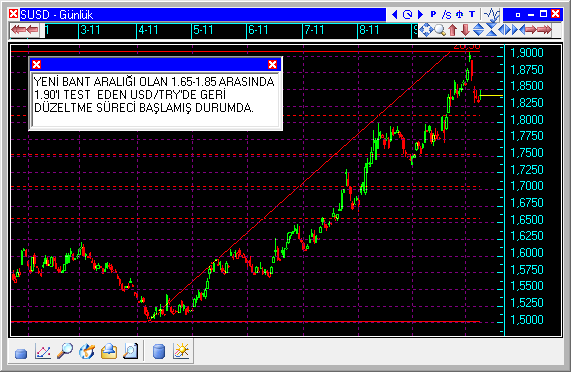Click the red down arrow icon
Screen dimensions: 571x372
point(465,30)
